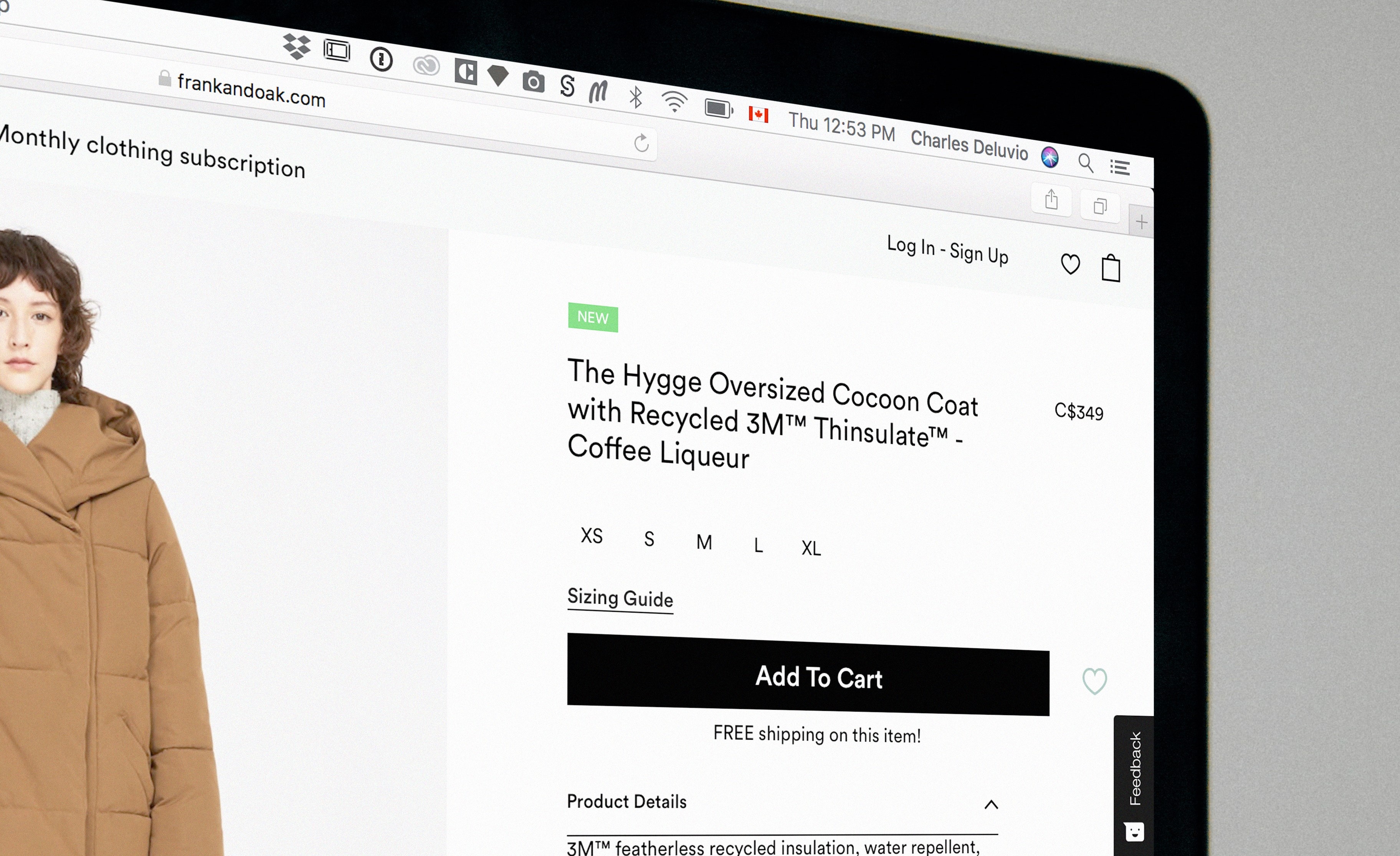Screen dimensions: 1400x856
Task: Click the battery status icon
Action: tap(719, 108)
